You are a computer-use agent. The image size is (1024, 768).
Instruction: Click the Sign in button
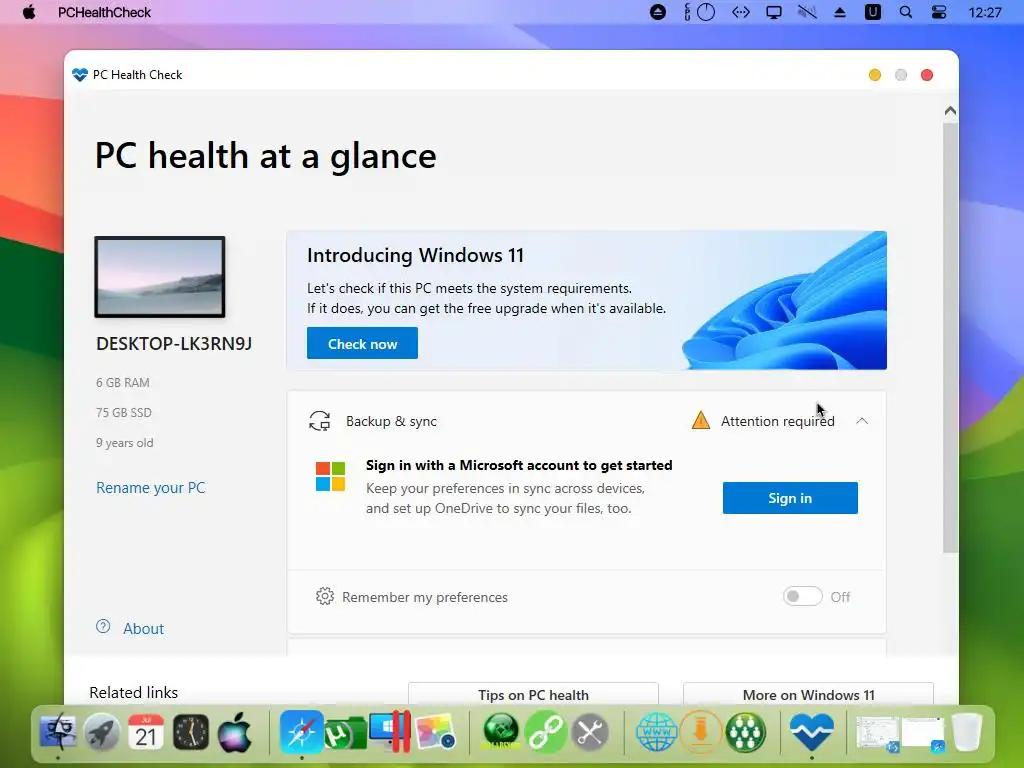[x=790, y=498]
